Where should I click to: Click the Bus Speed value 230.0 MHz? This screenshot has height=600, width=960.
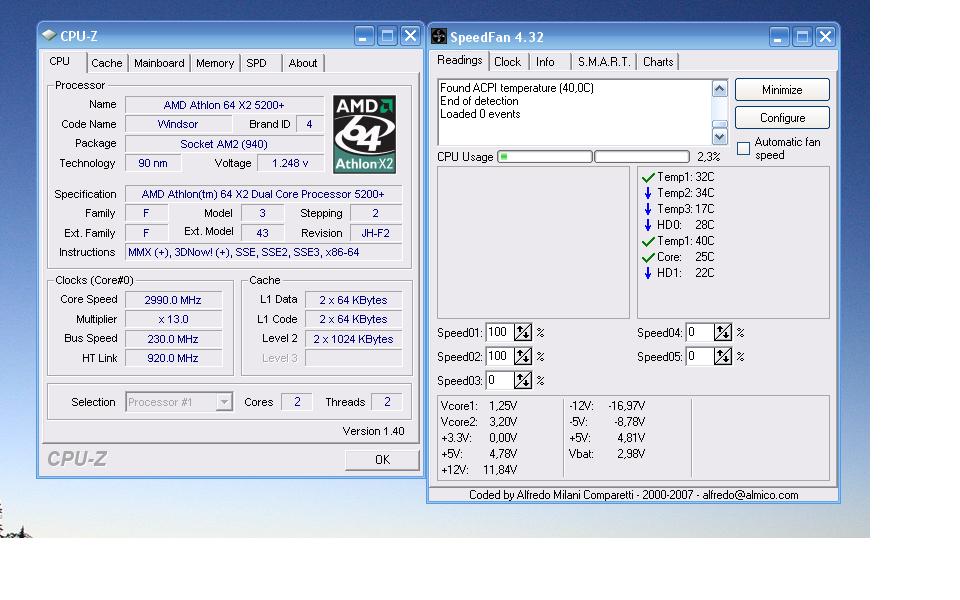point(173,339)
